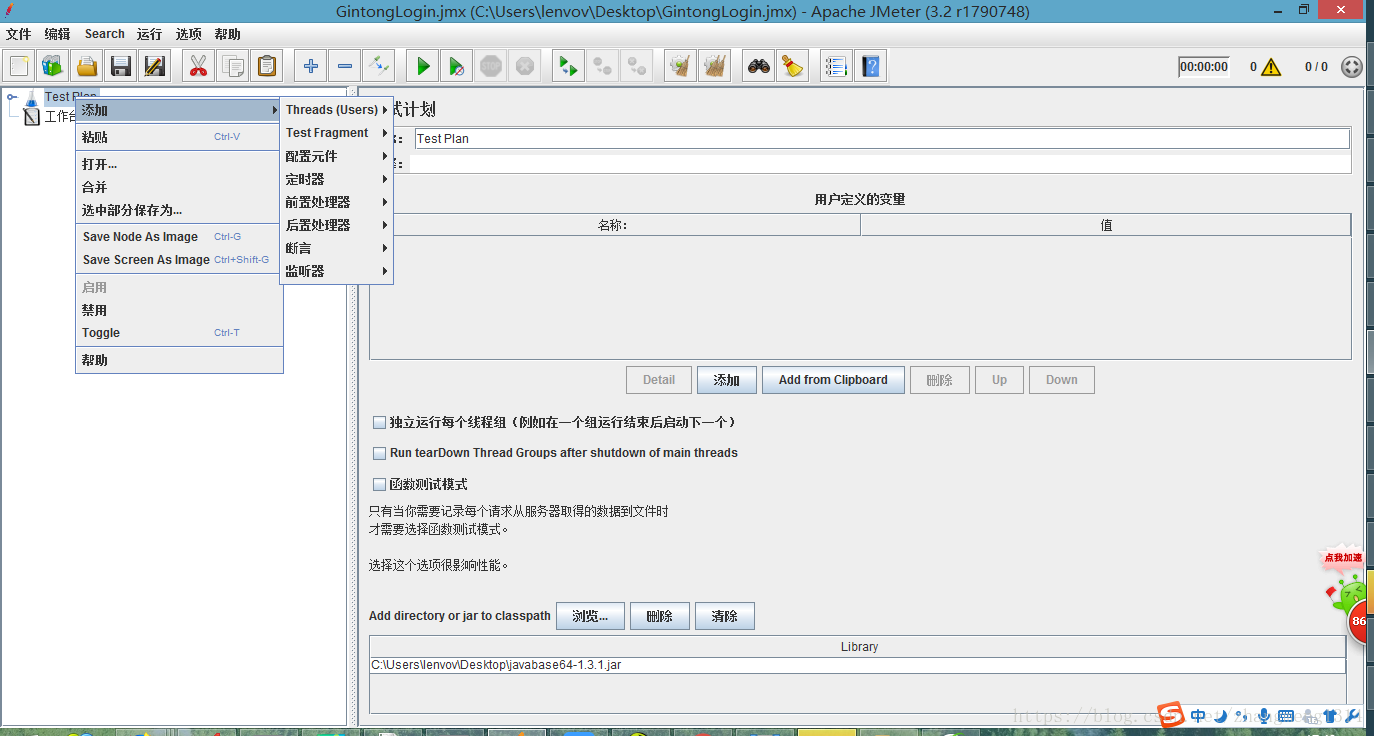The width and height of the screenshot is (1374, 736).
Task: Expand the Threads (Users) submenu
Action: click(x=336, y=110)
